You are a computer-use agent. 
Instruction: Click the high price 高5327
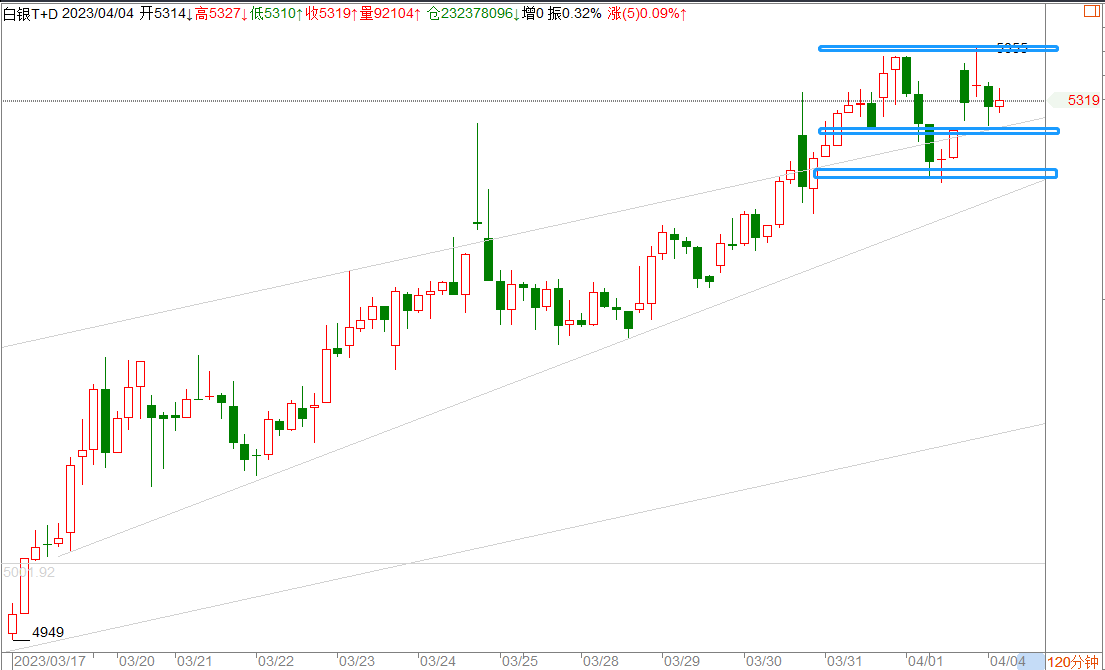[221, 13]
